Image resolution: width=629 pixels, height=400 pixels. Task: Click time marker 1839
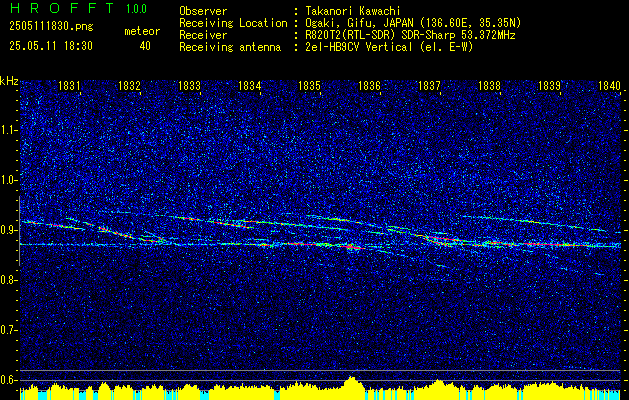tap(549, 85)
